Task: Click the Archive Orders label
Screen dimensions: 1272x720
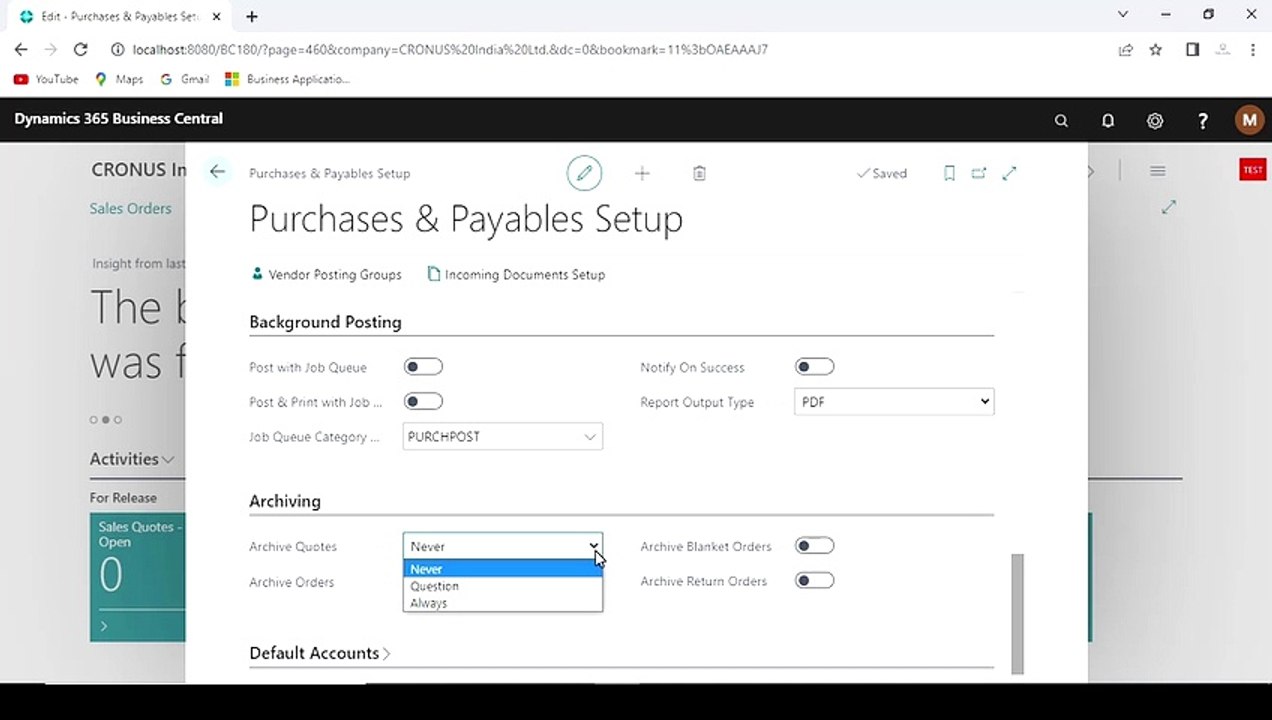Action: (292, 582)
